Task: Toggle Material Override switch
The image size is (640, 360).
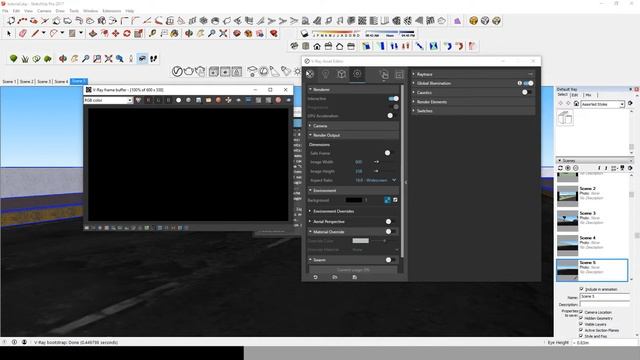Action: [x=390, y=231]
